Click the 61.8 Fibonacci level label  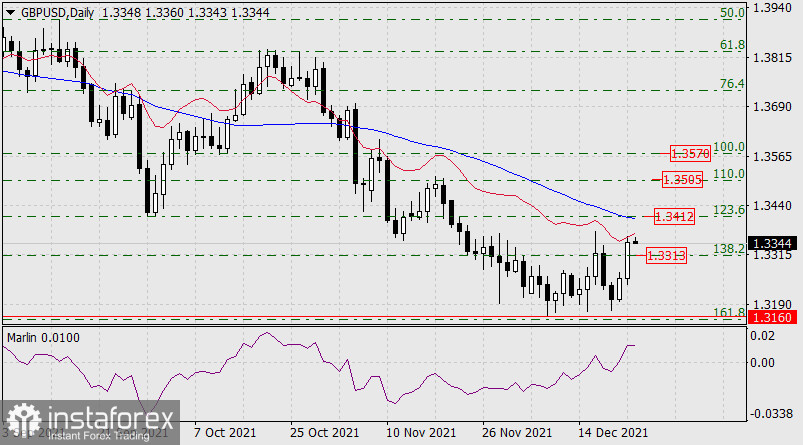click(x=734, y=45)
